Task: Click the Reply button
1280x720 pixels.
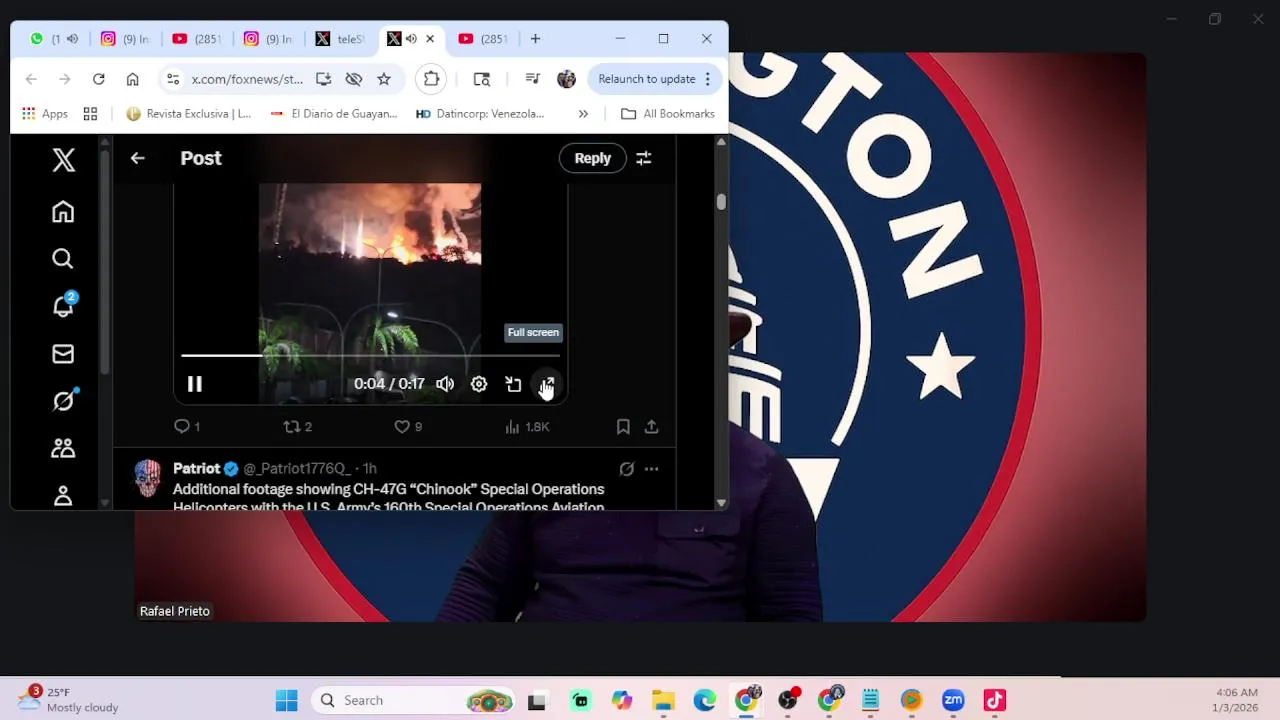Action: (592, 158)
